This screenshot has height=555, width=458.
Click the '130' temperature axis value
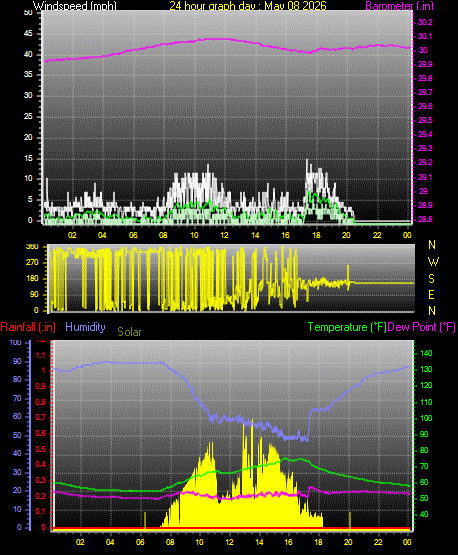(426, 369)
